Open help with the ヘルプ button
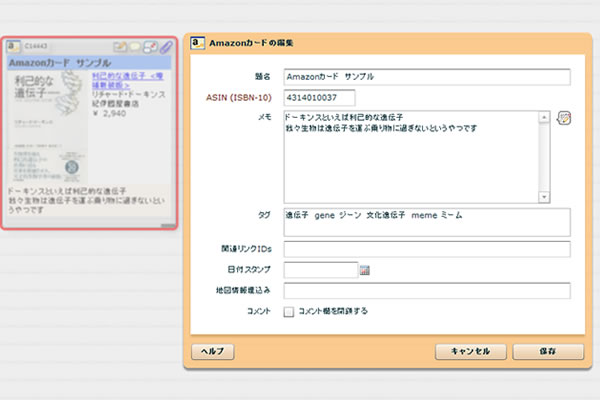 pos(212,351)
